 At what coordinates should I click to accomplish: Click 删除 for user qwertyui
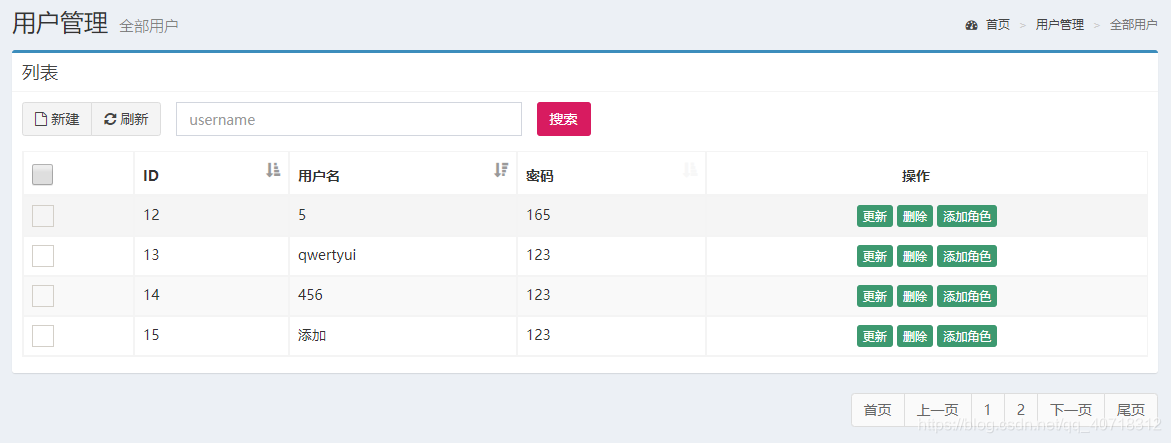pyautogui.click(x=915, y=256)
